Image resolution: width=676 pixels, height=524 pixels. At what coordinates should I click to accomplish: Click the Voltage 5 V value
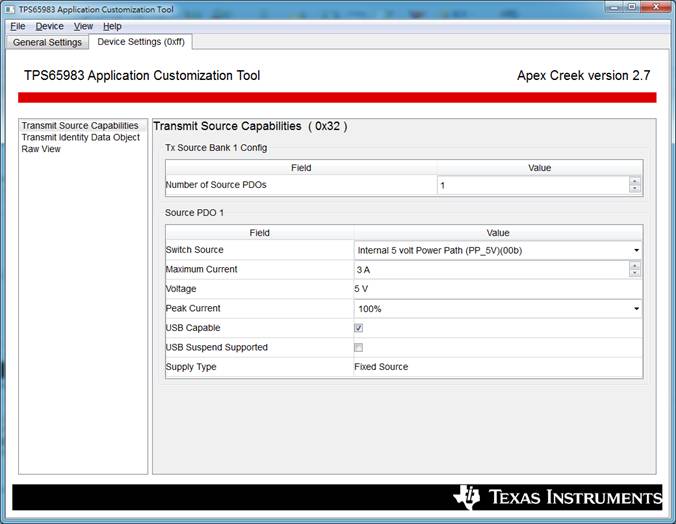[361, 289]
